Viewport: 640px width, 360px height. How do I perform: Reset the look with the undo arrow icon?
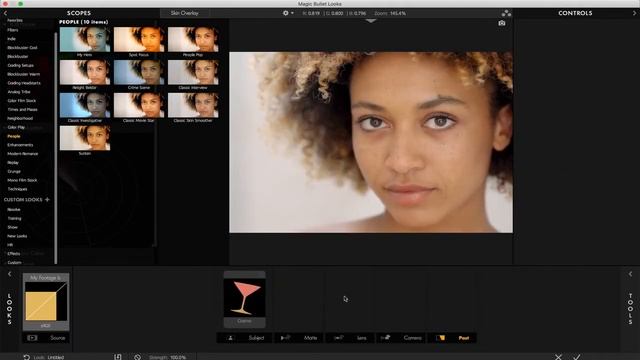27,357
